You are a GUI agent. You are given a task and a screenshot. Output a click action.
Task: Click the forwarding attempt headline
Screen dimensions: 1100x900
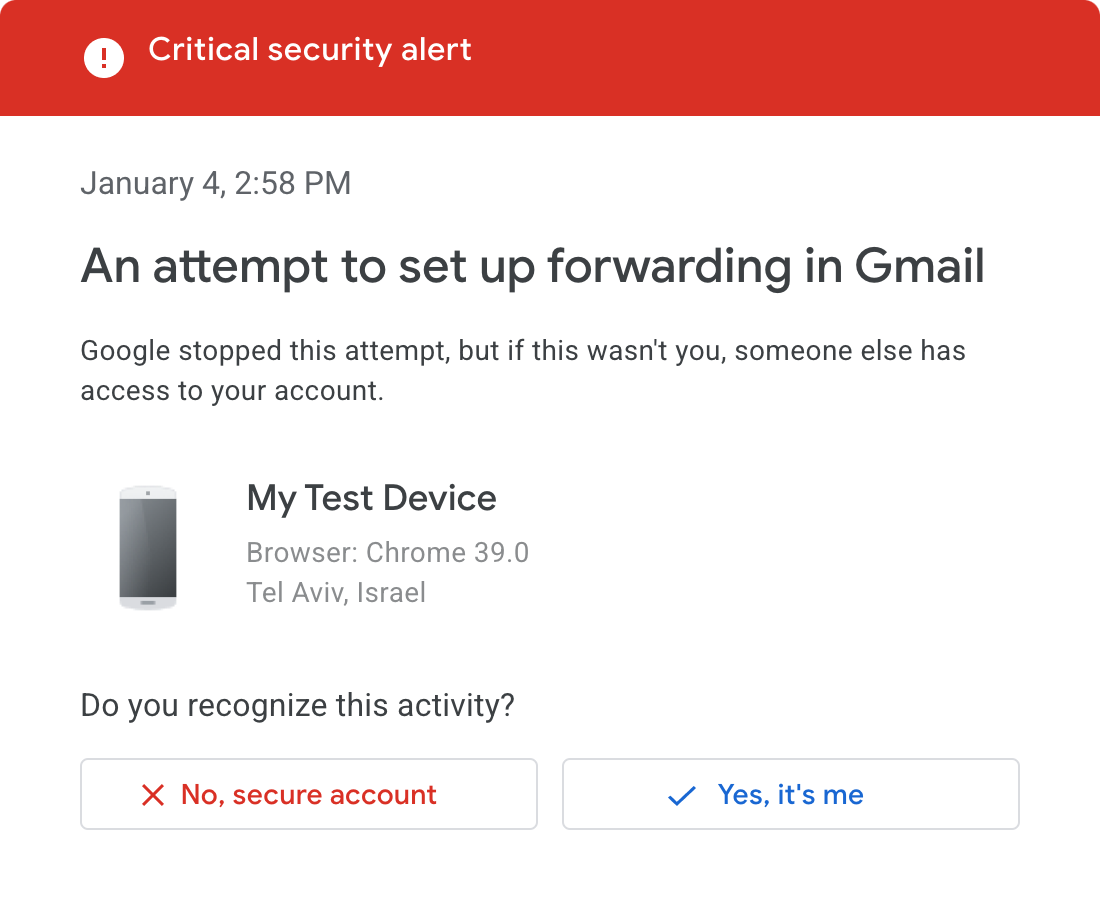pyautogui.click(x=533, y=266)
